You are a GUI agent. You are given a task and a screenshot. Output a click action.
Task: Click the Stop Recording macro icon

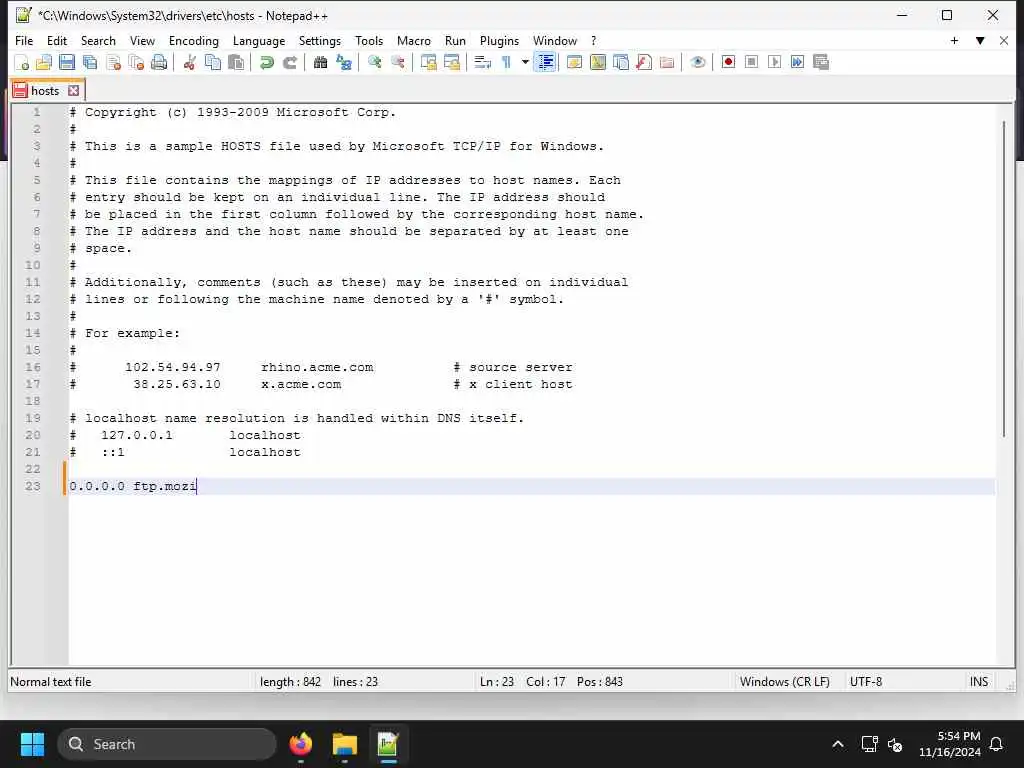(752, 62)
